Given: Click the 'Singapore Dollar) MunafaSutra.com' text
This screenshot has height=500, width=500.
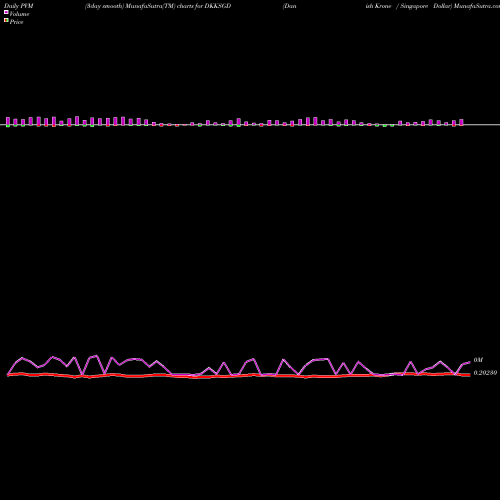Looking at the screenshot, I should (x=450, y=6).
